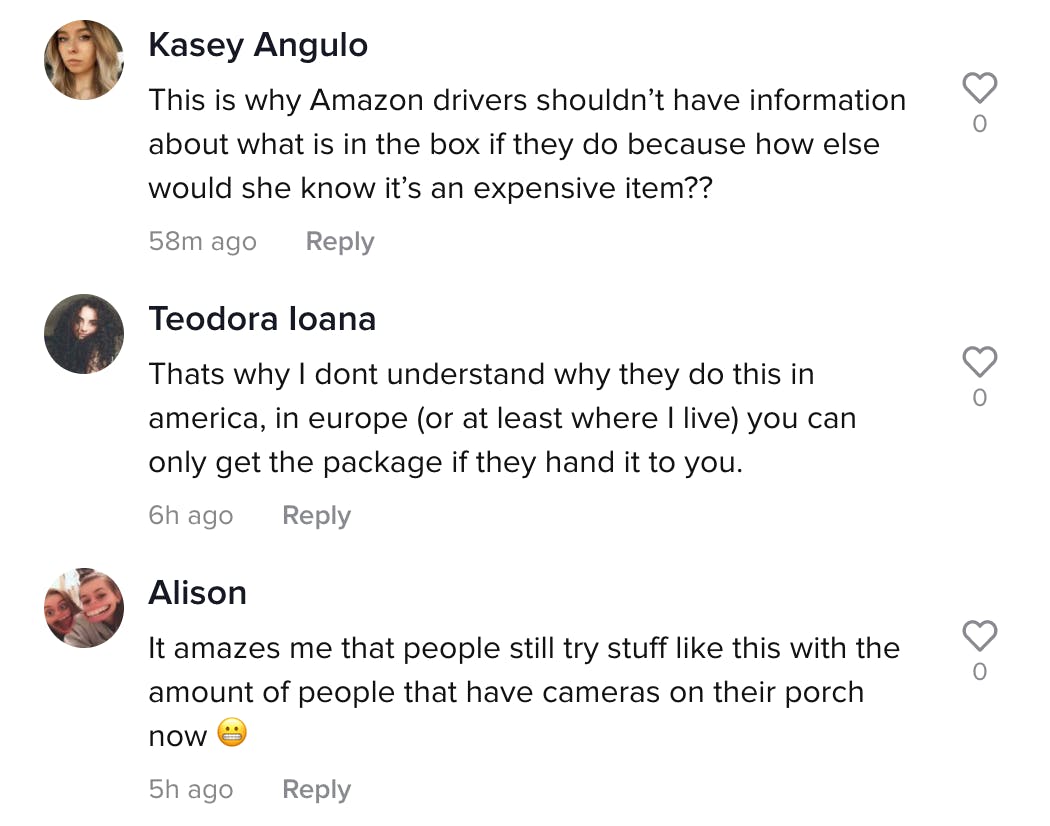Image resolution: width=1050 pixels, height=826 pixels.
Task: Open the Alison username
Action: click(198, 593)
